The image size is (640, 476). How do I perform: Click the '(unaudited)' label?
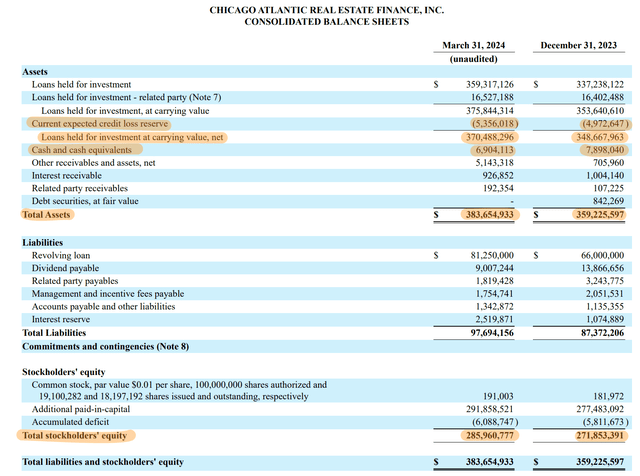click(473, 59)
